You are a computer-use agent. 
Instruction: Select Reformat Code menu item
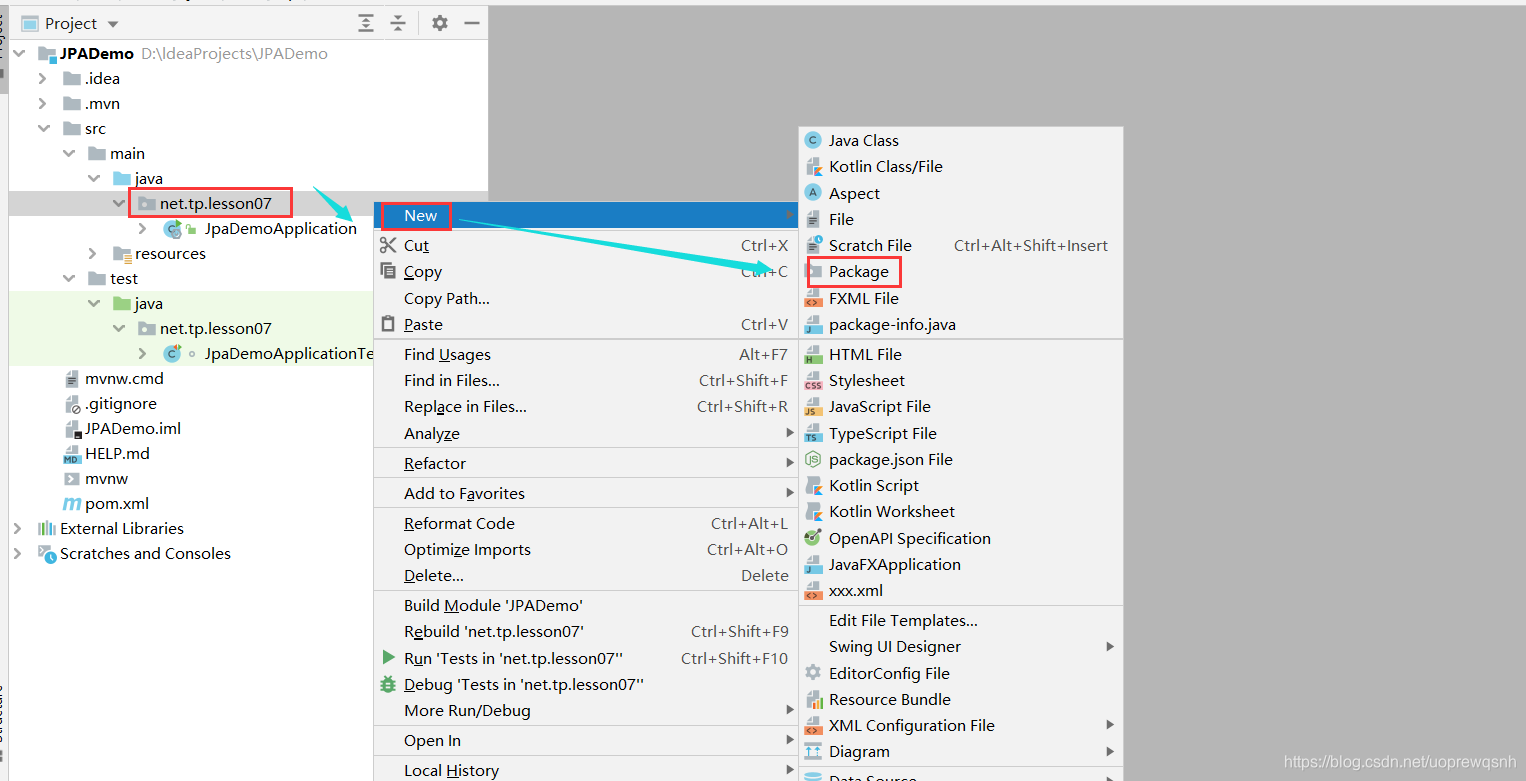pos(586,523)
